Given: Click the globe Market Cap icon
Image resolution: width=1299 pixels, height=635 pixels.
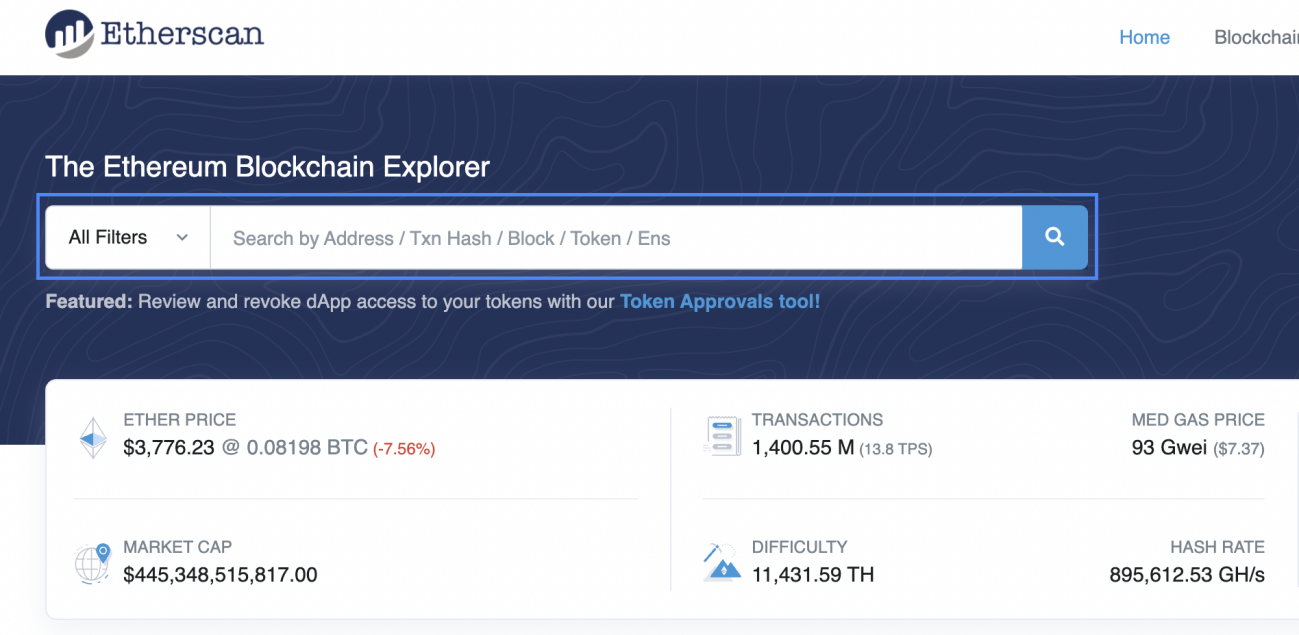Looking at the screenshot, I should pos(92,564).
